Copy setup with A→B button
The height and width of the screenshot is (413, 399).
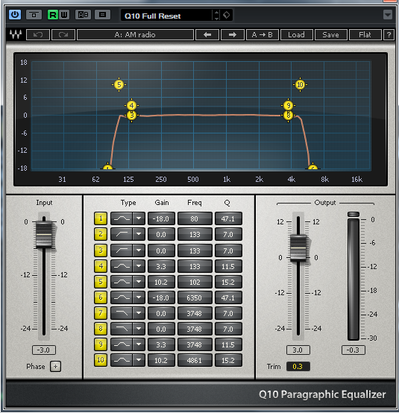[x=262, y=35]
